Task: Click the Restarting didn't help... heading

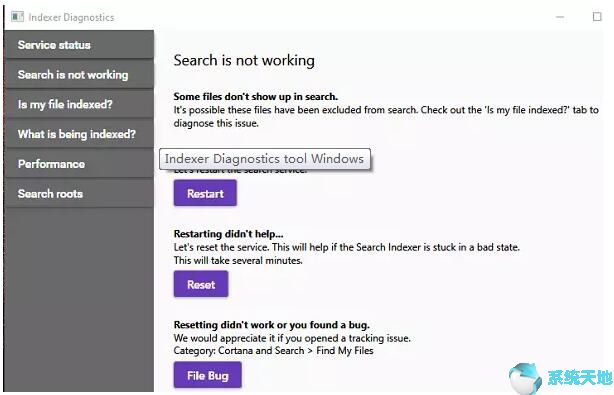Action: pyautogui.click(x=228, y=234)
